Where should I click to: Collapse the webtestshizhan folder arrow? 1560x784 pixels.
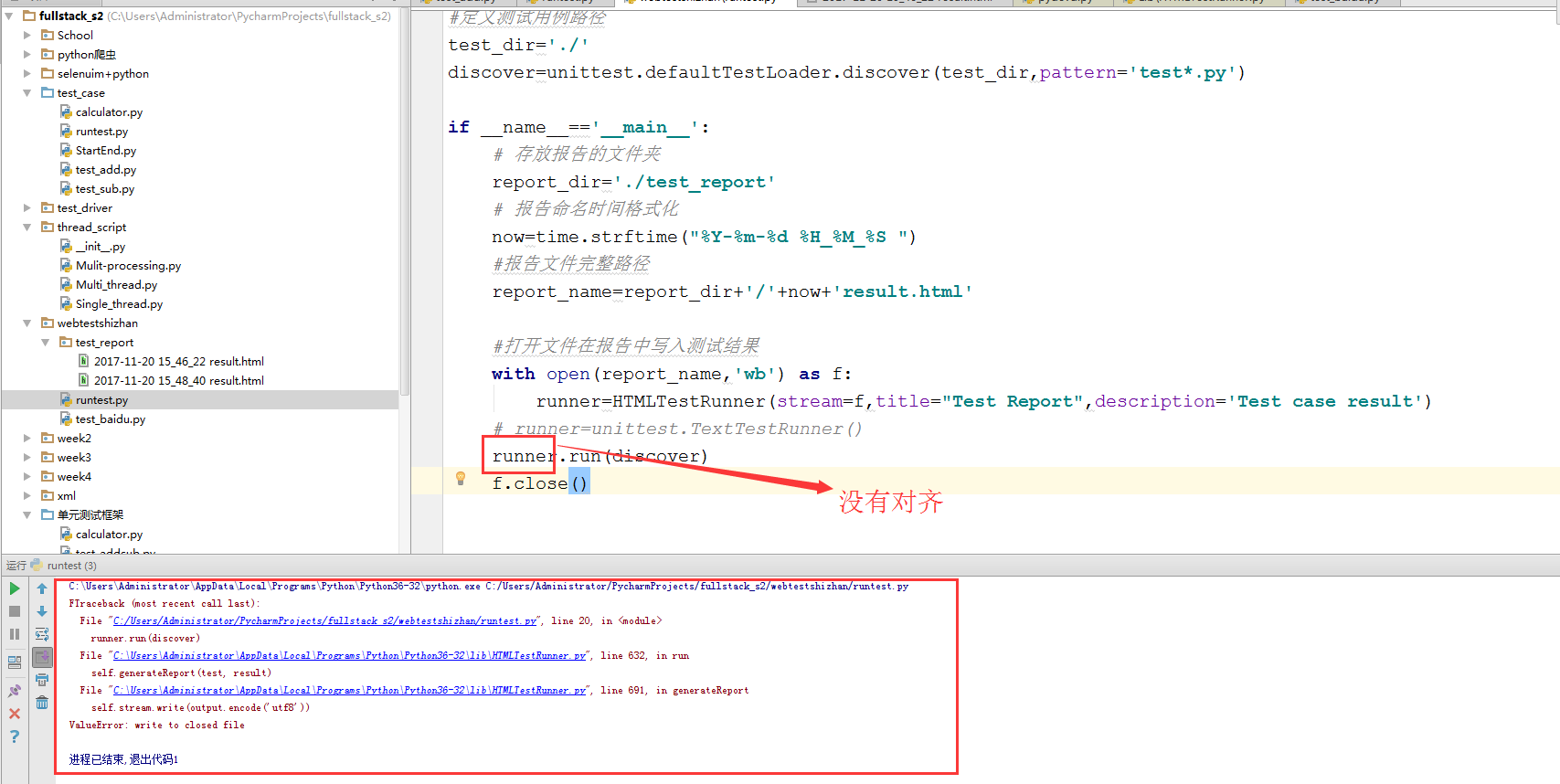27,323
